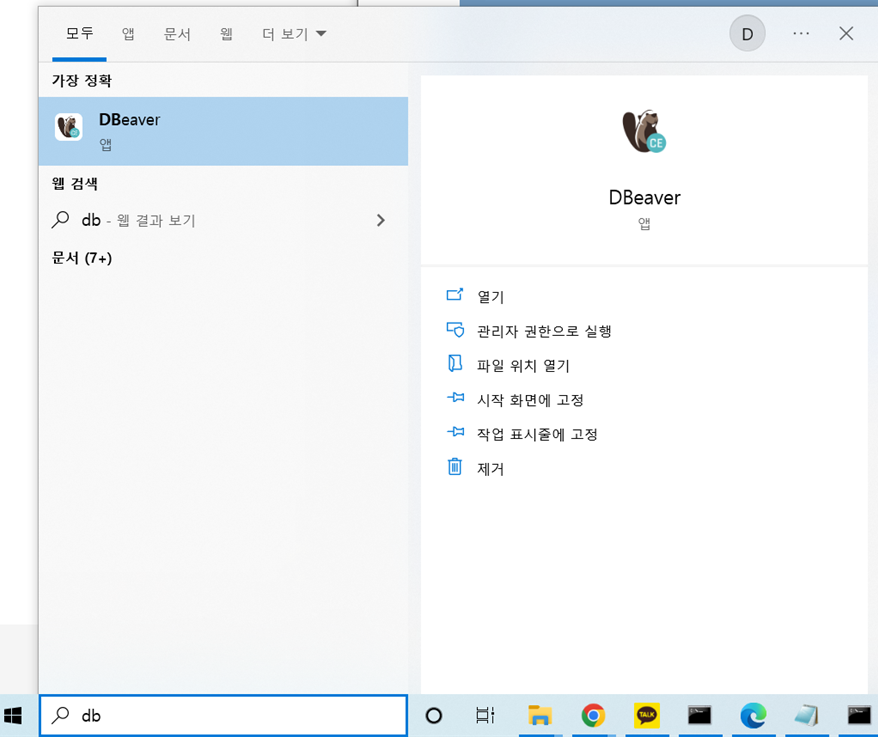Viewport: 878px width, 740px height.
Task: Open File Explorer from the taskbar
Action: 540,715
